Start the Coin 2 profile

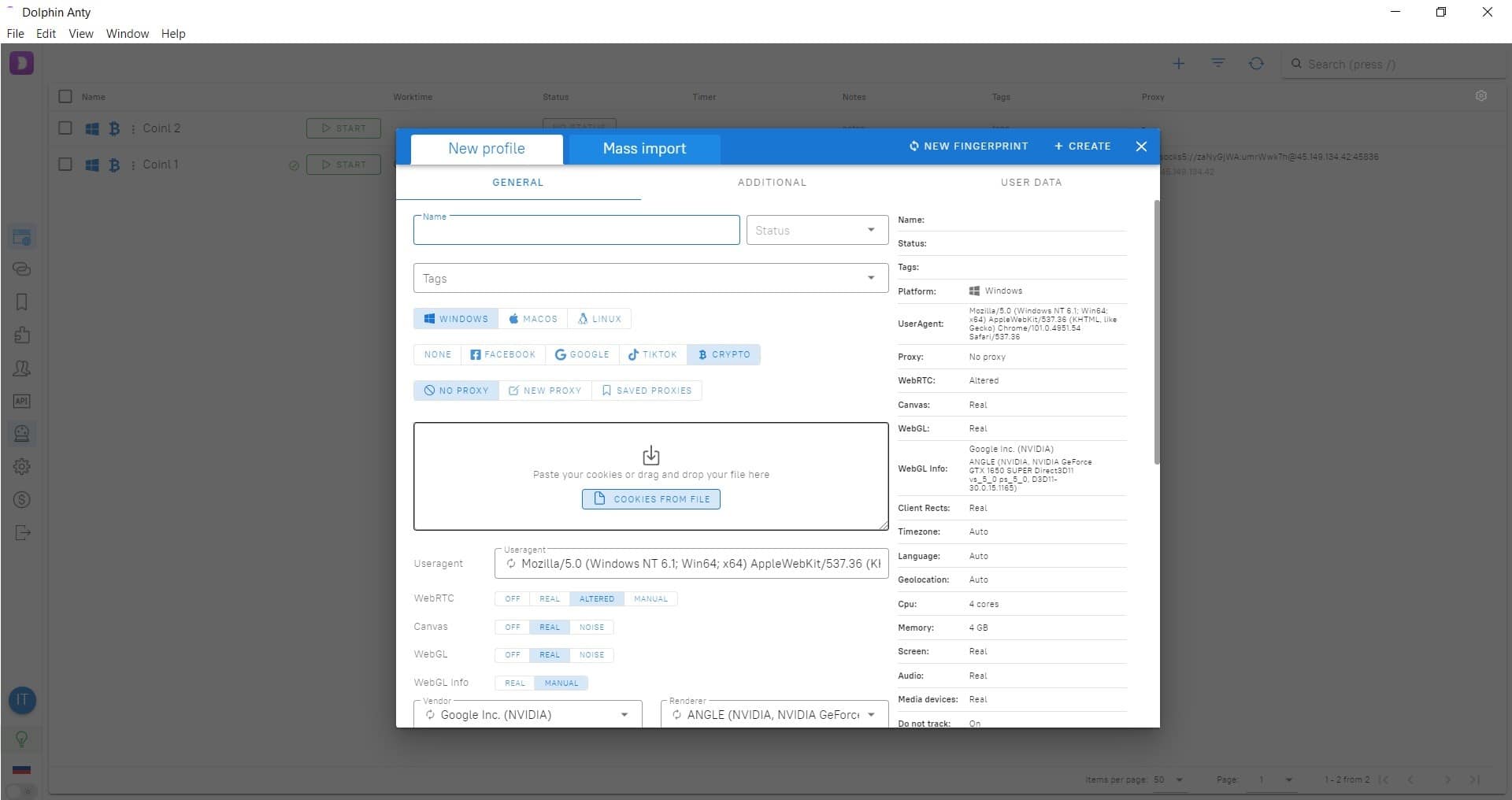[343, 128]
